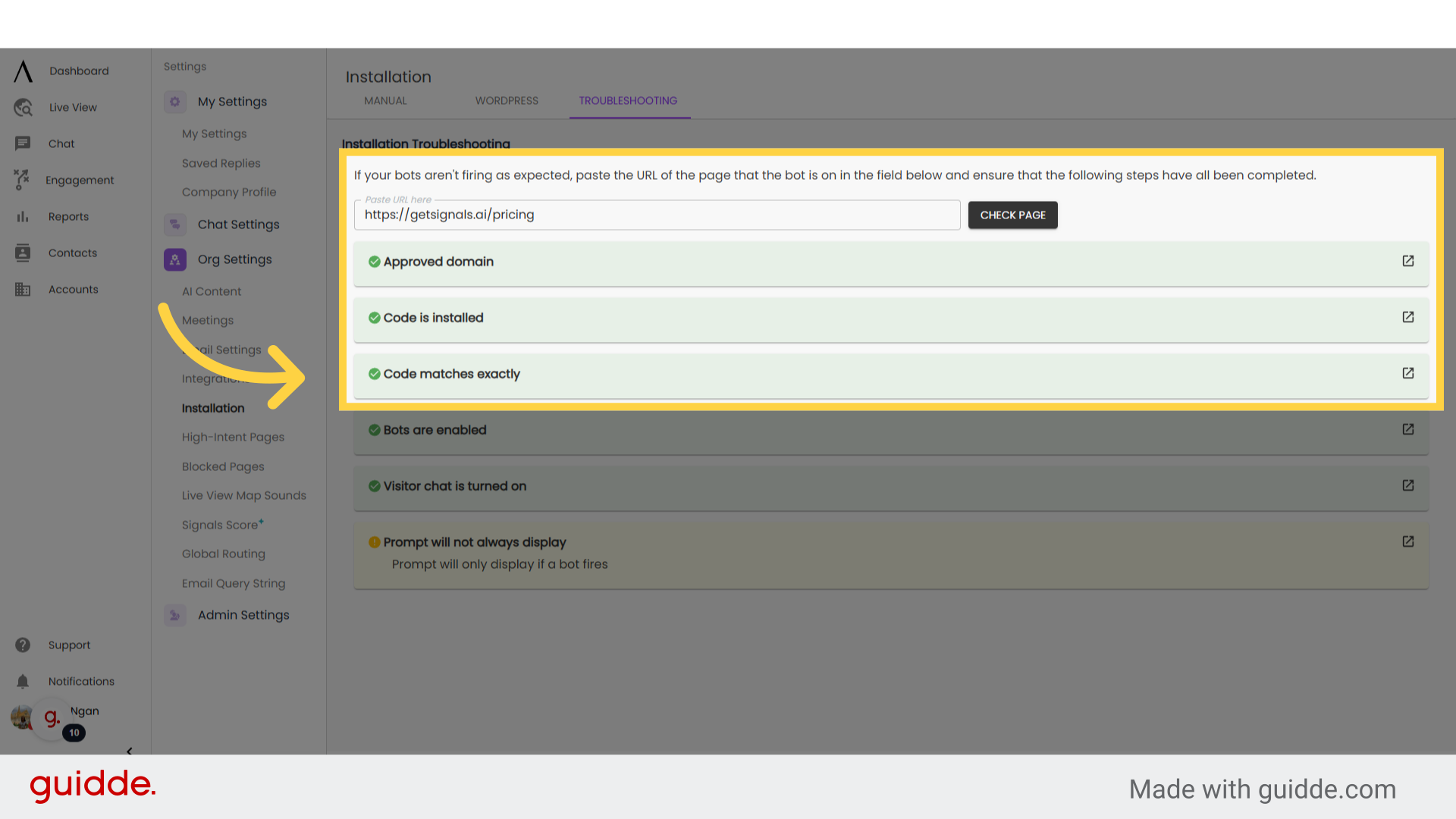Open external link icon for Code is installed
Screen dimensions: 1456x819
coord(1408,317)
